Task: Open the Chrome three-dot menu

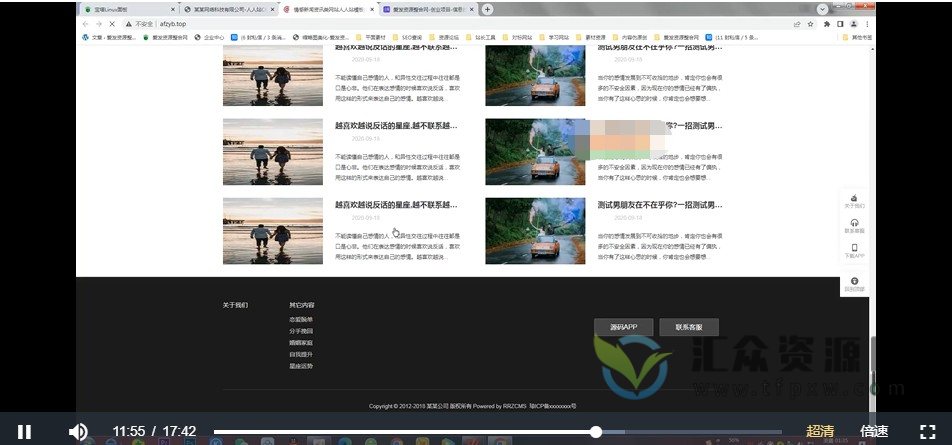Action: pyautogui.click(x=867, y=24)
